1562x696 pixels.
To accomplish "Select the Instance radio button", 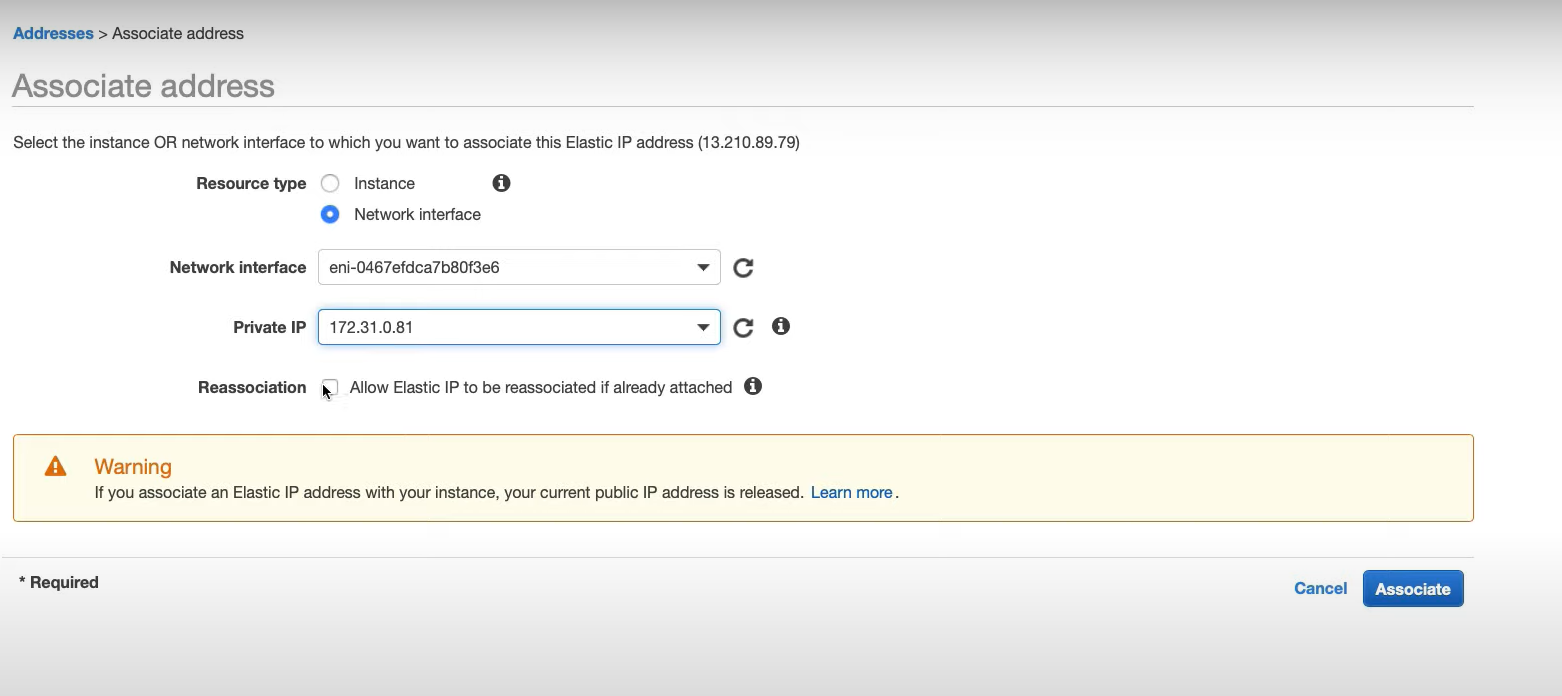I will pyautogui.click(x=330, y=183).
